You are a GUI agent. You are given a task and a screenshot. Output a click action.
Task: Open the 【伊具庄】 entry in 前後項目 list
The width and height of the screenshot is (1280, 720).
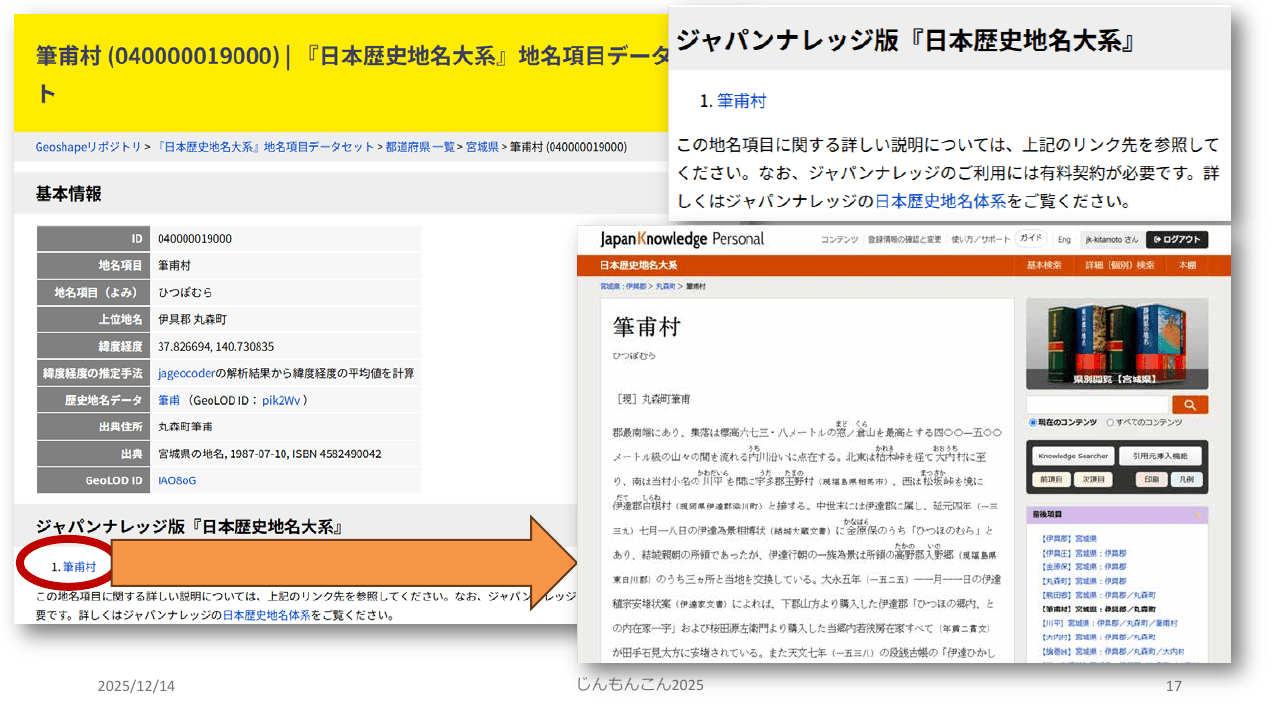[1083, 553]
